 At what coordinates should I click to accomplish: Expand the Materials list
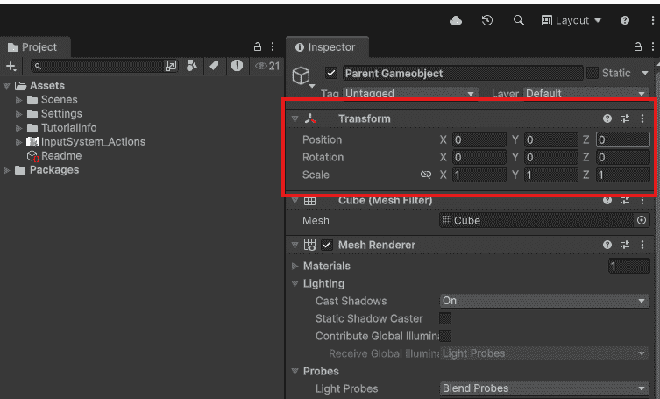(x=295, y=266)
